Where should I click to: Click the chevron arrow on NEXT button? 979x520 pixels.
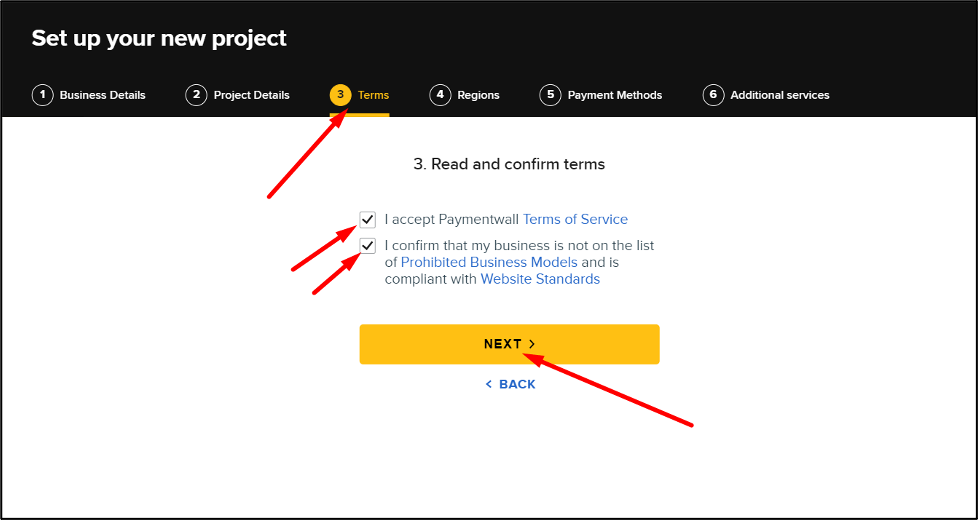click(x=532, y=344)
